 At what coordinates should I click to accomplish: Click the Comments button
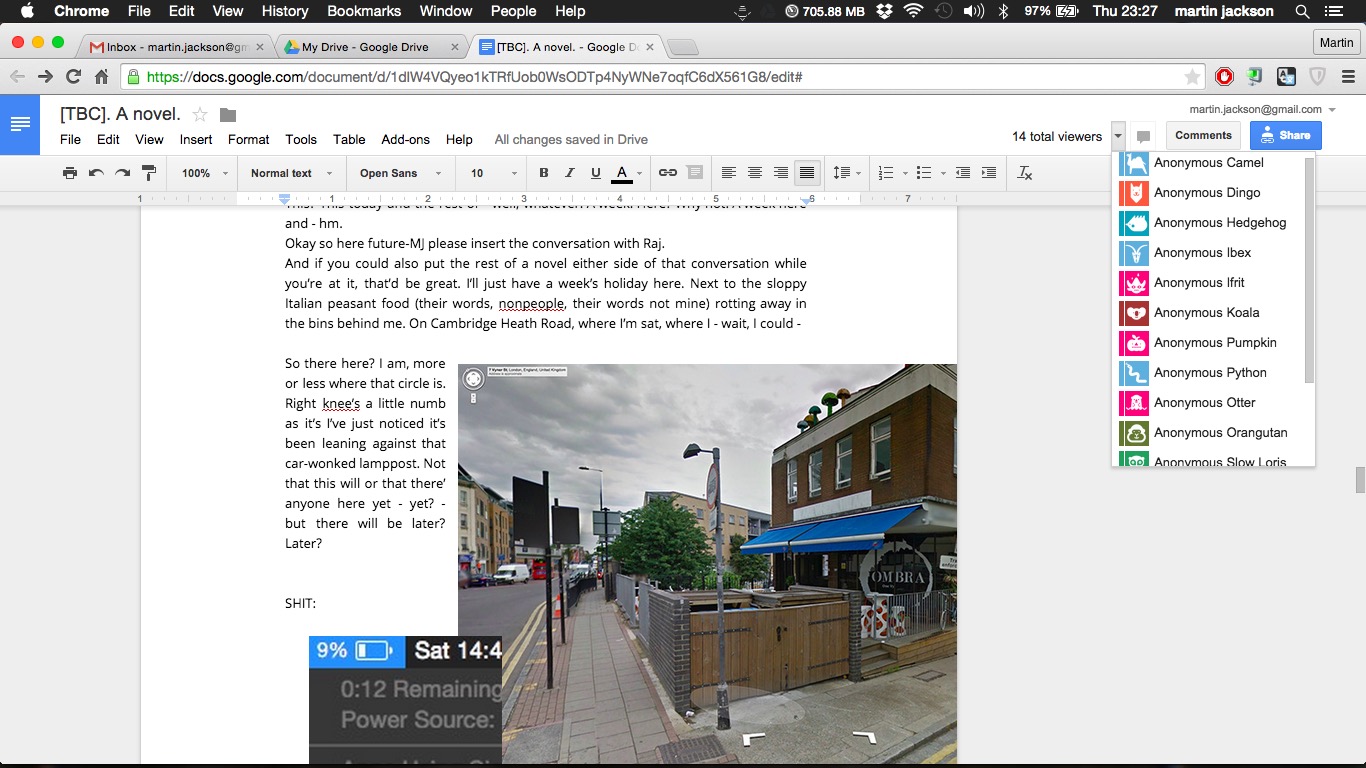[x=1203, y=135]
